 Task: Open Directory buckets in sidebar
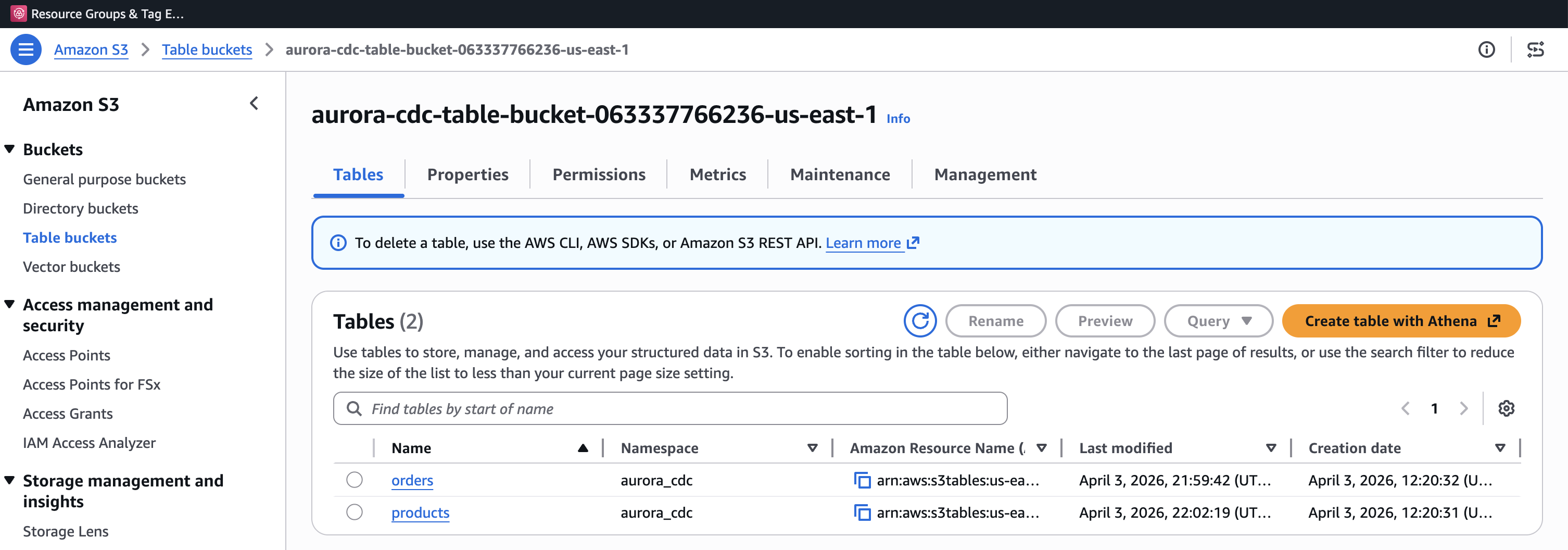pos(80,208)
